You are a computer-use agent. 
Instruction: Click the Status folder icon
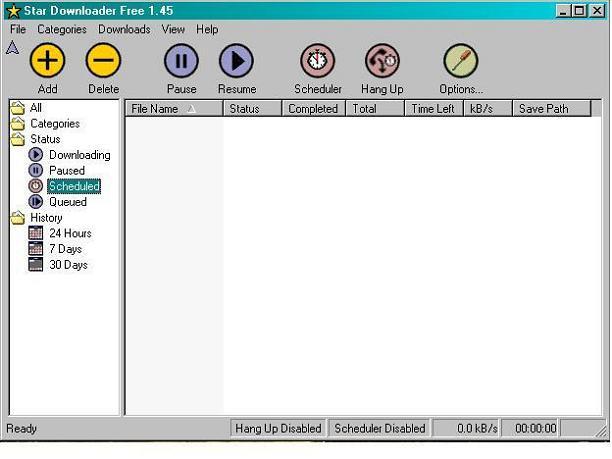point(18,139)
